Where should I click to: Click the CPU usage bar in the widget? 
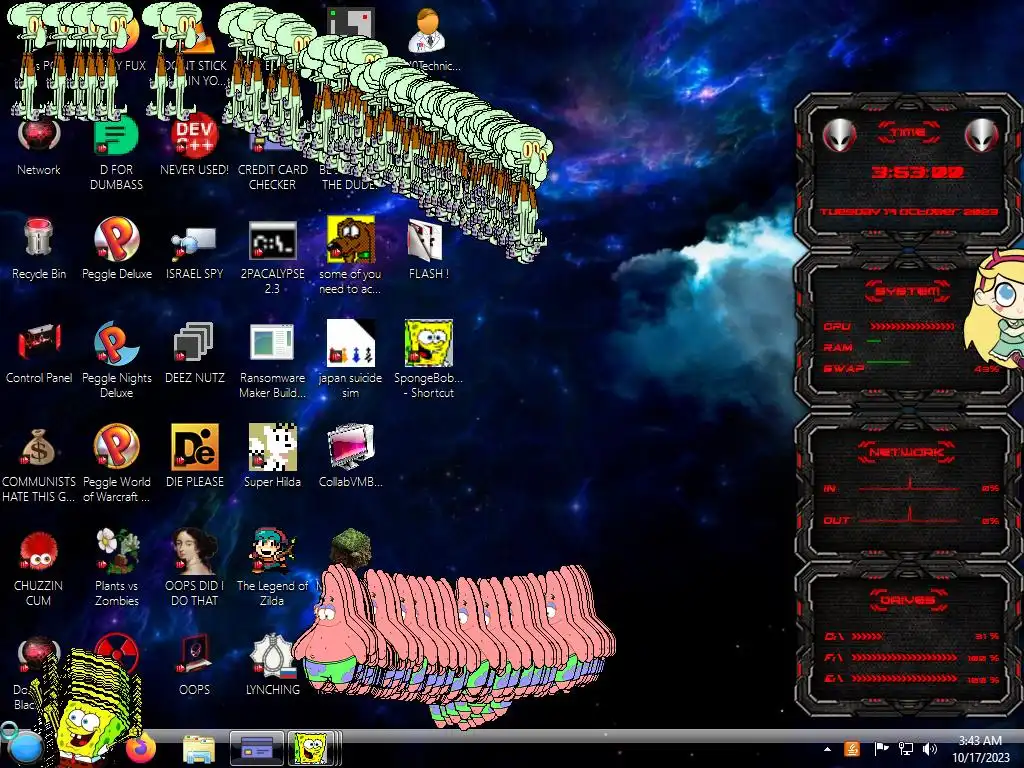pyautogui.click(x=912, y=326)
